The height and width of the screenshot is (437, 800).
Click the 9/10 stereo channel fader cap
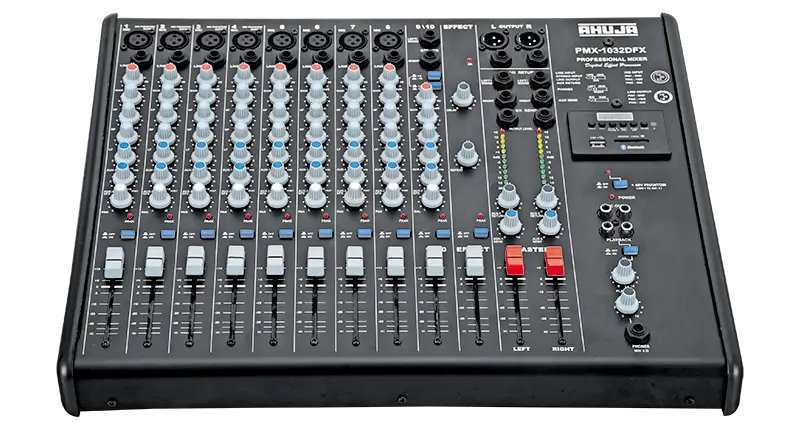click(x=435, y=261)
